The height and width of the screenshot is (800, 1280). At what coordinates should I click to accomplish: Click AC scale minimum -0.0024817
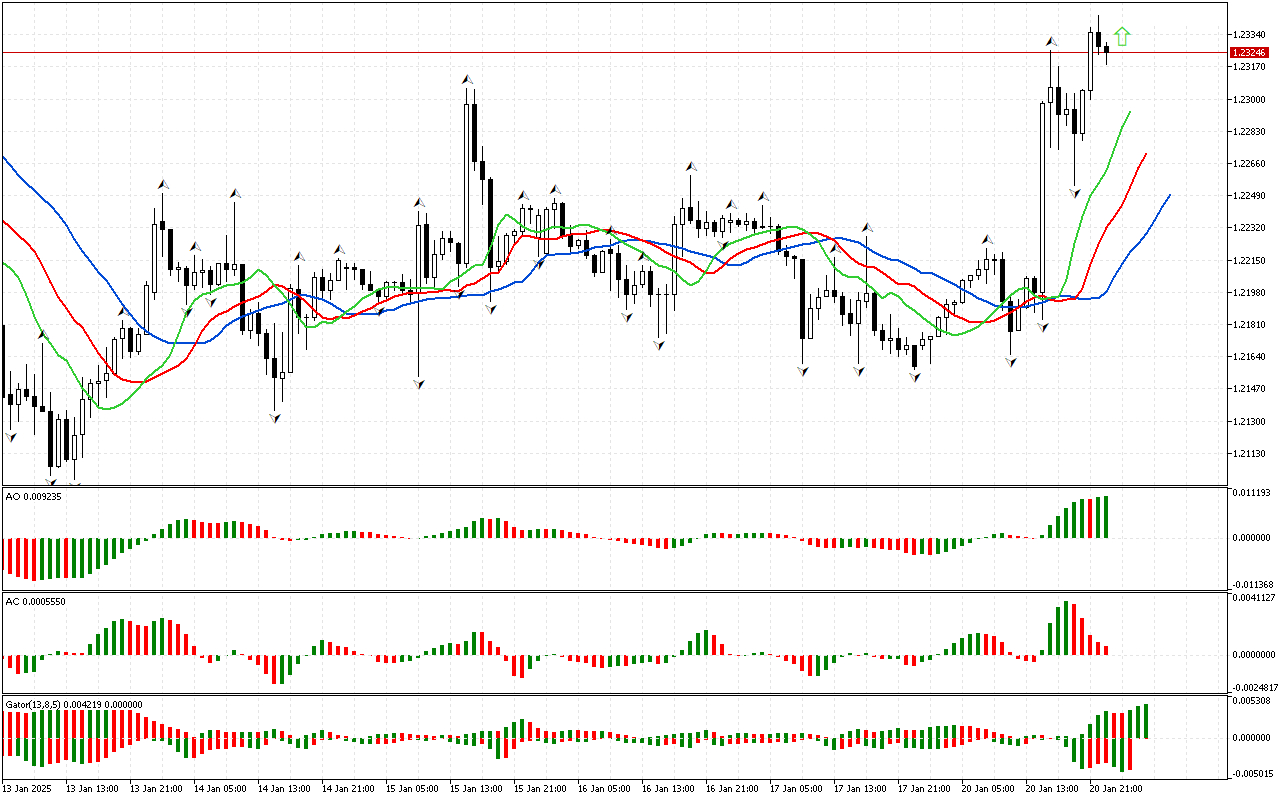pos(1254,688)
